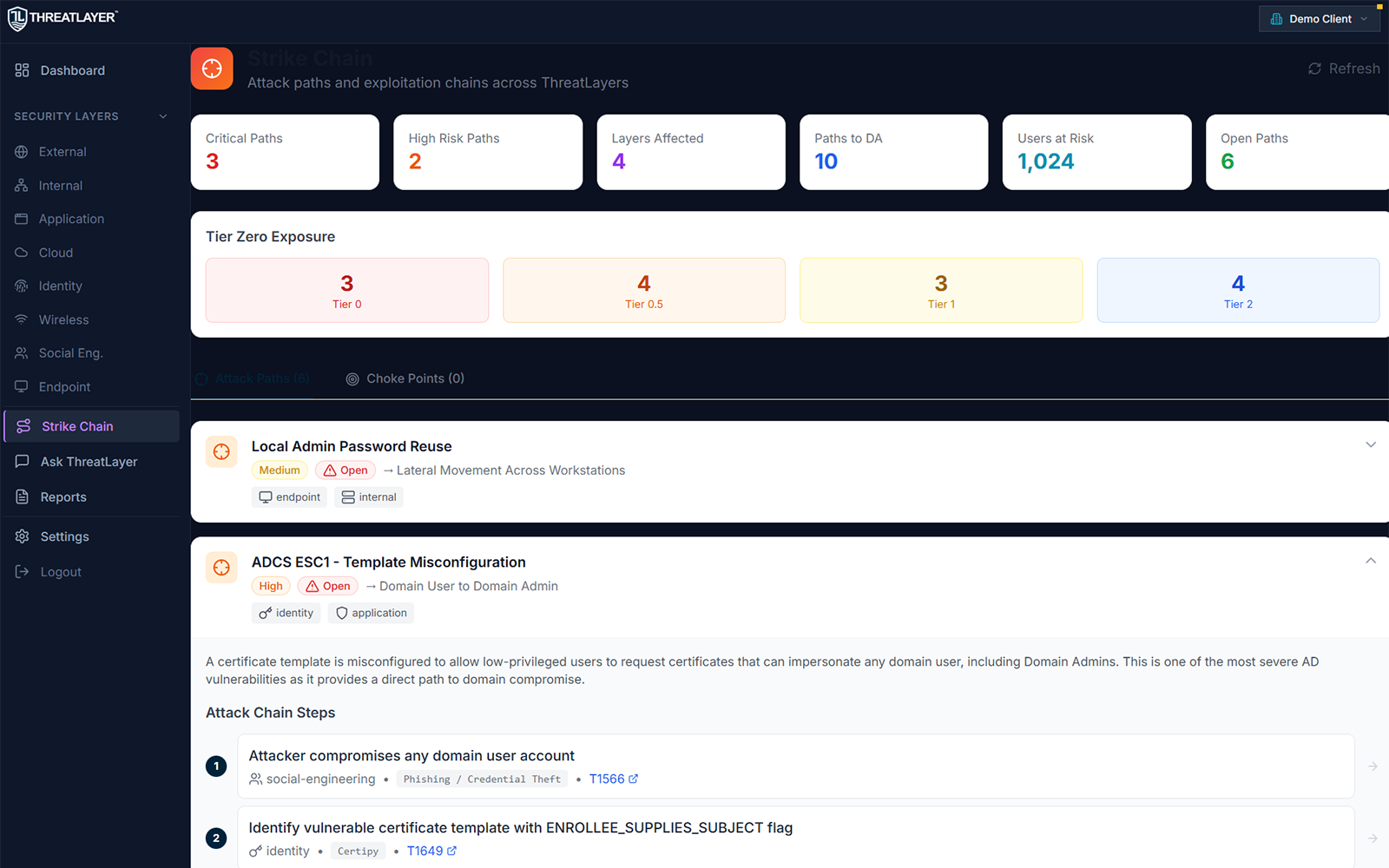This screenshot has height=868, width=1389.
Task: Click the Refresh button
Action: [1342, 68]
